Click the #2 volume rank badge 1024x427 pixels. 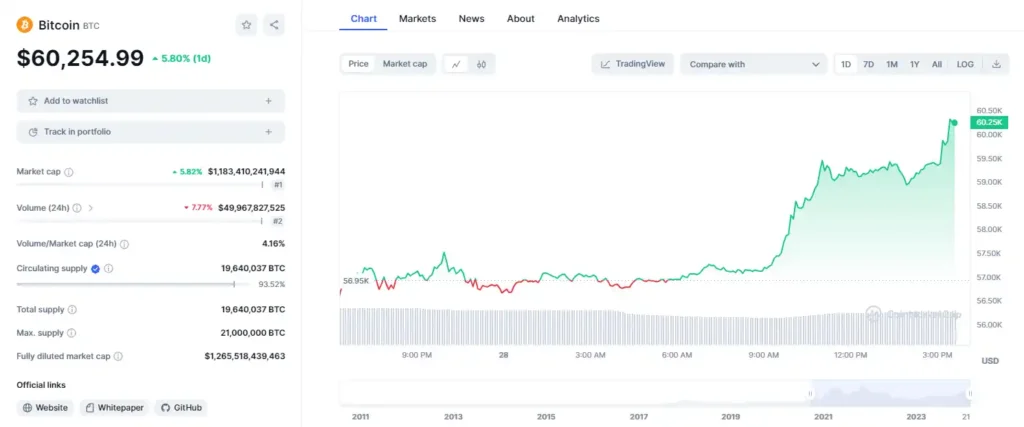[x=278, y=221]
